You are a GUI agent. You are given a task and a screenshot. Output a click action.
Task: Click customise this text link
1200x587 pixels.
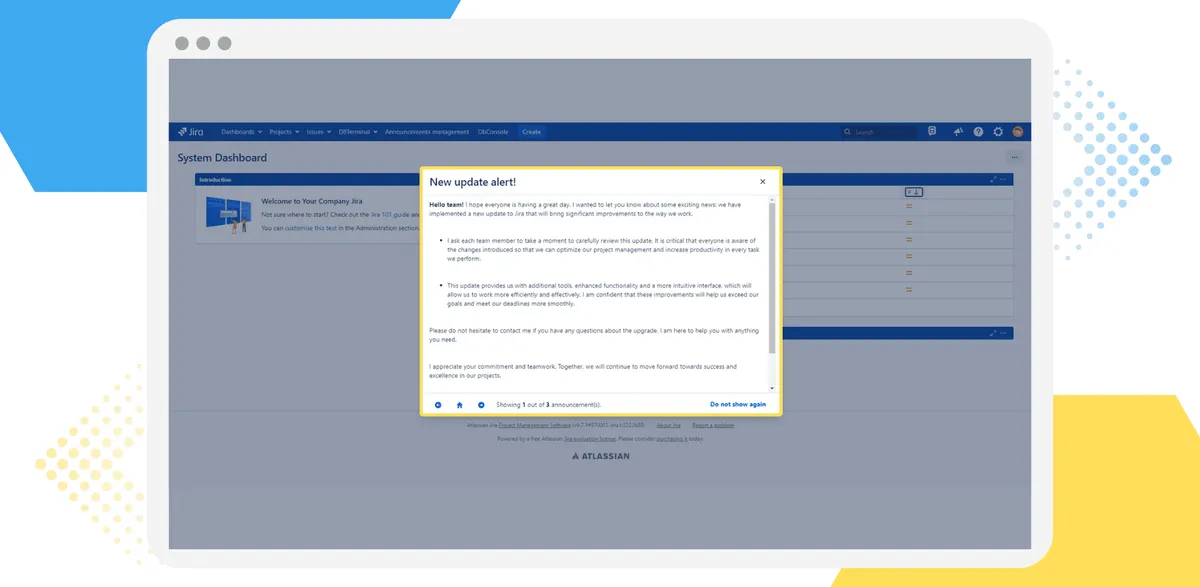311,228
